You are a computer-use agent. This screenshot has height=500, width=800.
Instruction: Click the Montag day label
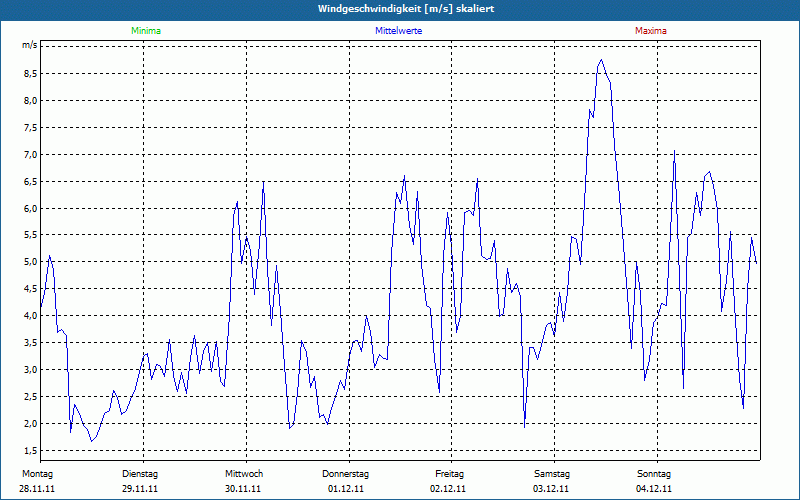37,474
